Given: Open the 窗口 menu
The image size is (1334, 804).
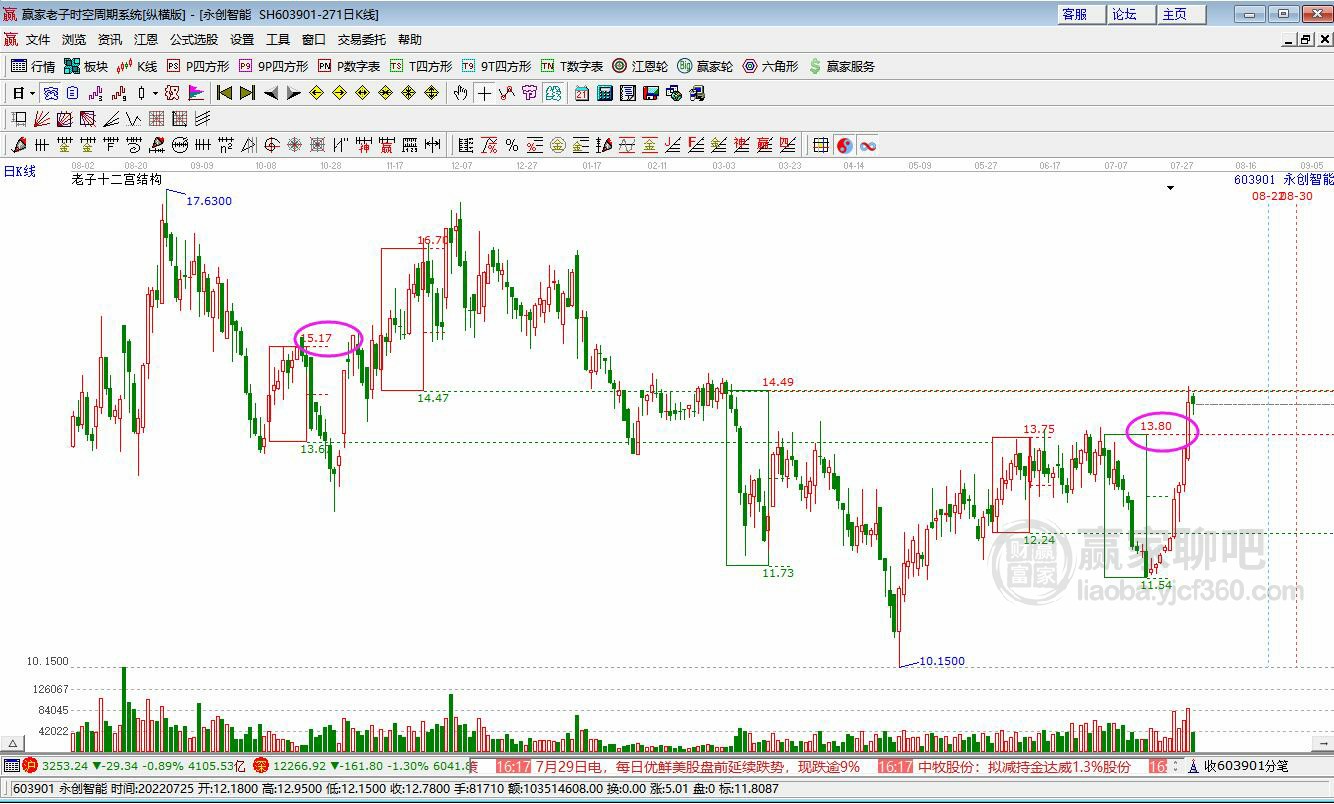Looking at the screenshot, I should coord(314,40).
